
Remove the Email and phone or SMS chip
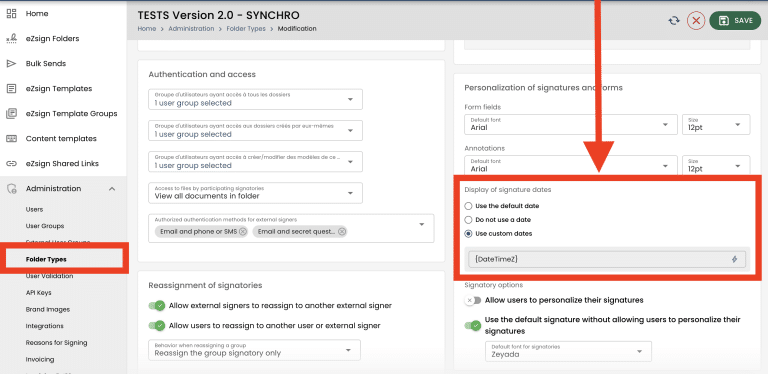coord(242,232)
